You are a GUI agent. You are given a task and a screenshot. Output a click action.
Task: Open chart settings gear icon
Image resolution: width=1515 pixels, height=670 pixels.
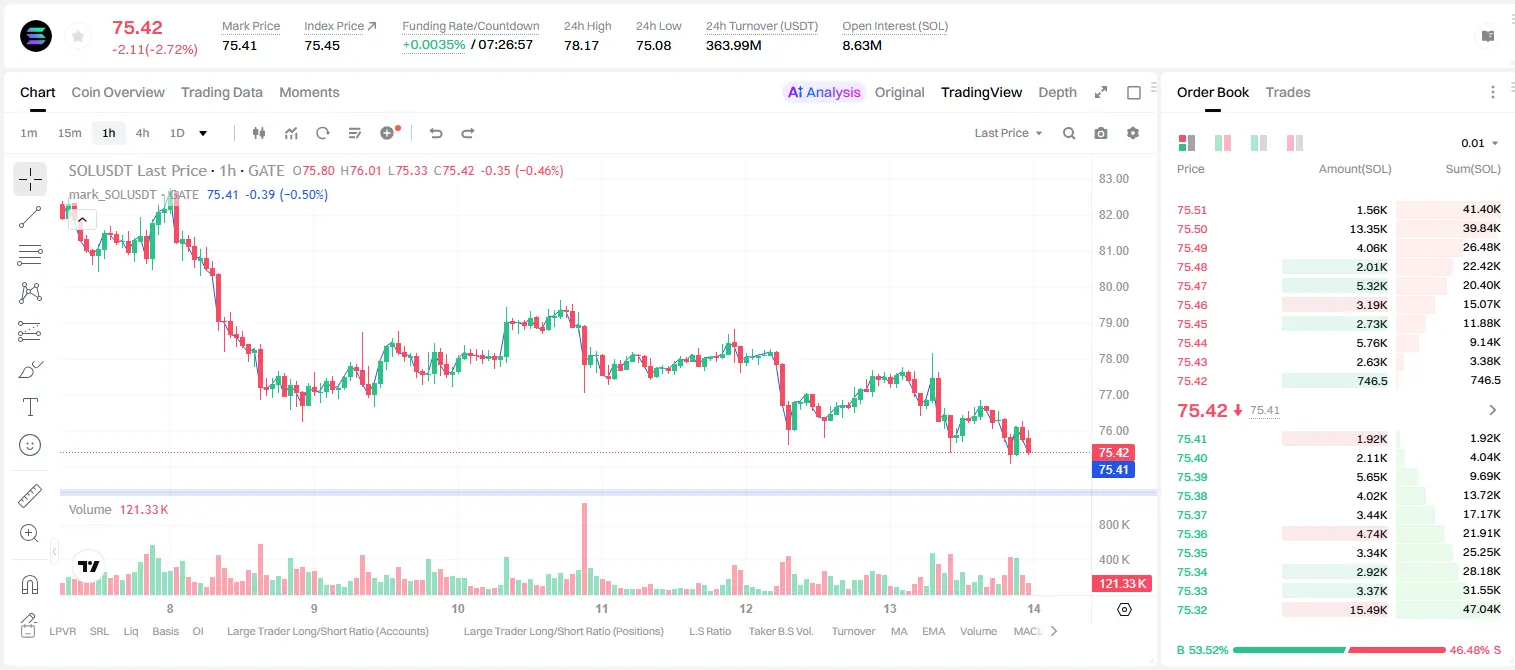[1133, 133]
